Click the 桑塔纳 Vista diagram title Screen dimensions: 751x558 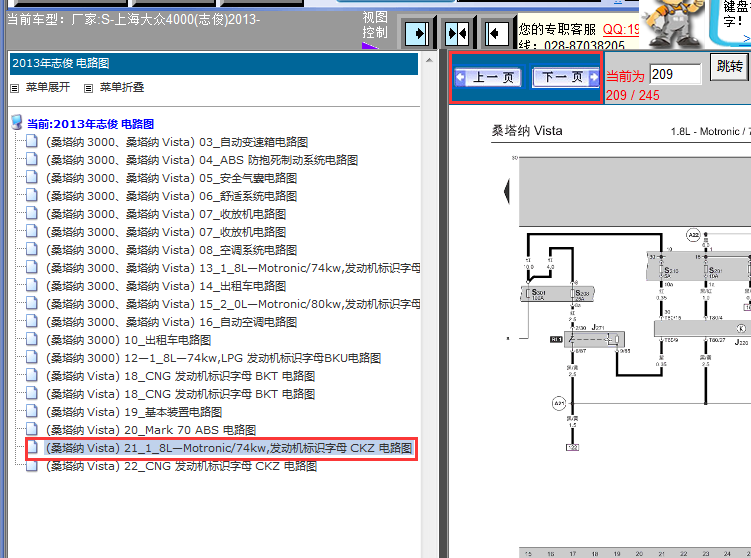(527, 131)
